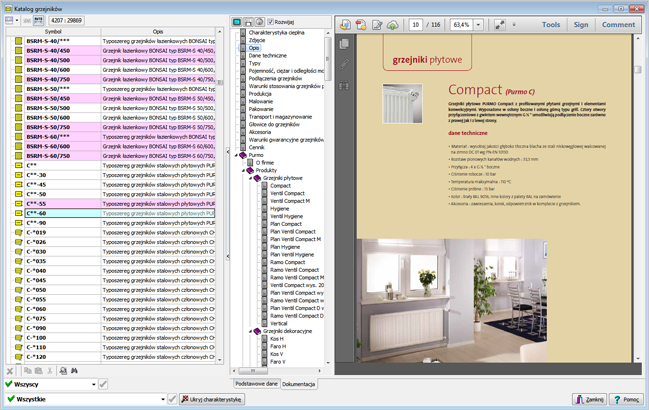Click the collapse splitter arrow between table and tree
The image size is (649, 410).
tap(228, 151)
